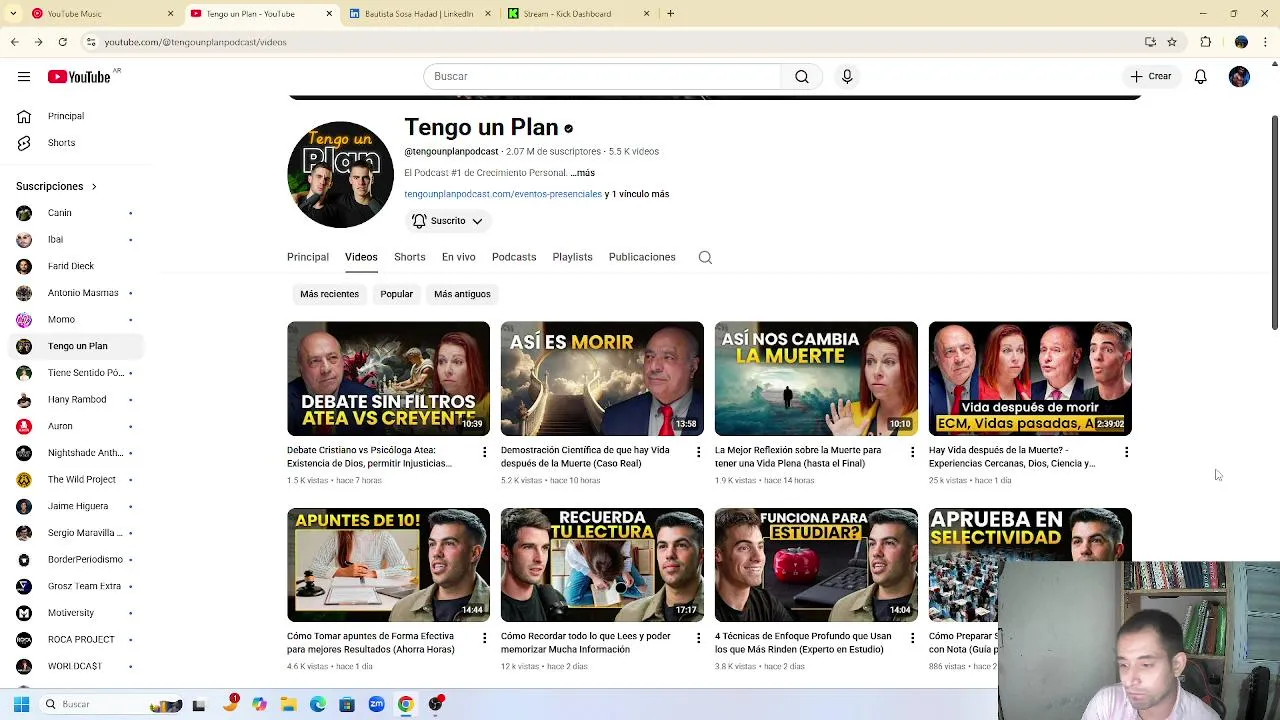
Task: Open options for Demostración Científica video
Action: [699, 452]
